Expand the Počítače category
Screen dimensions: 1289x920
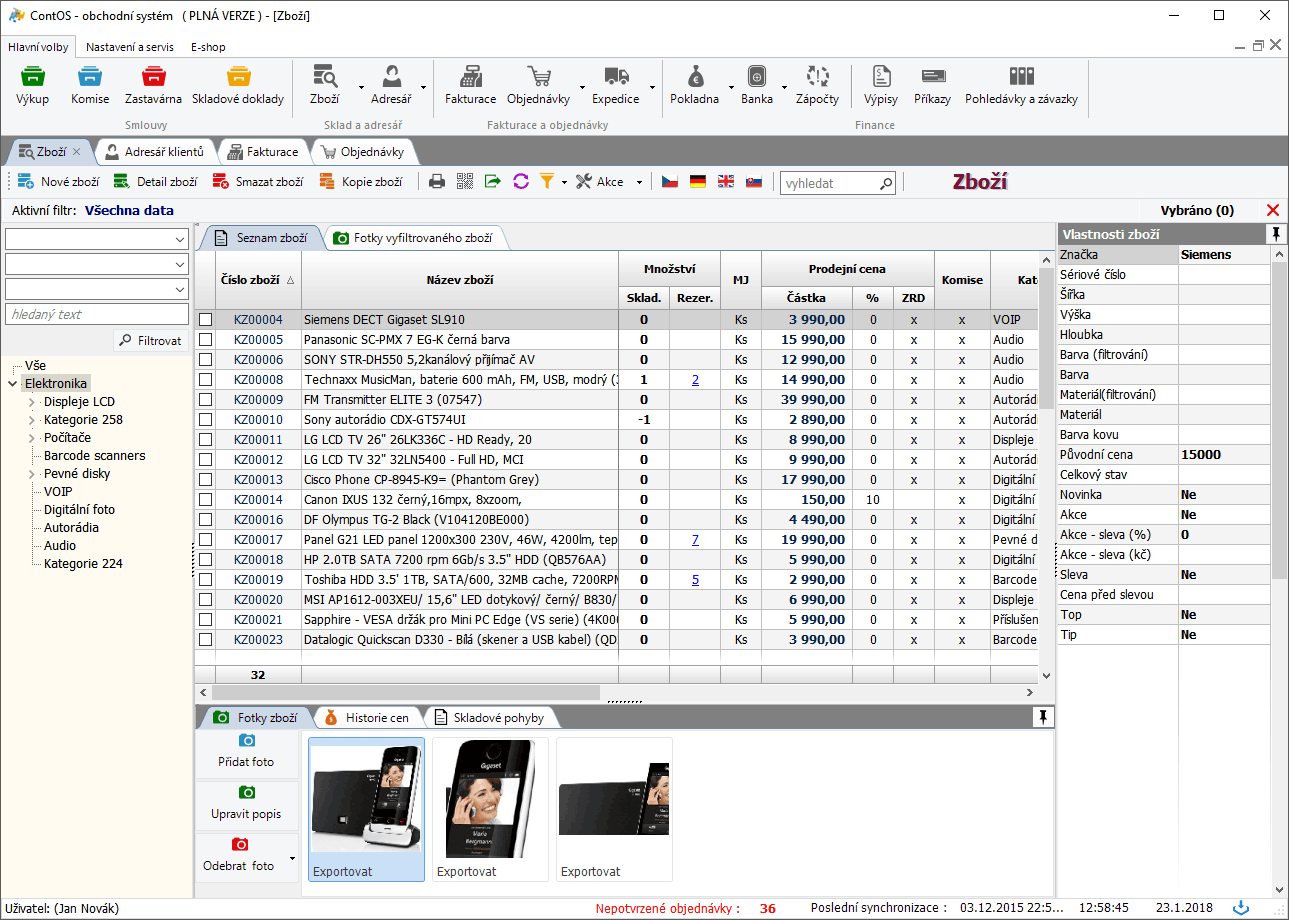click(31, 438)
